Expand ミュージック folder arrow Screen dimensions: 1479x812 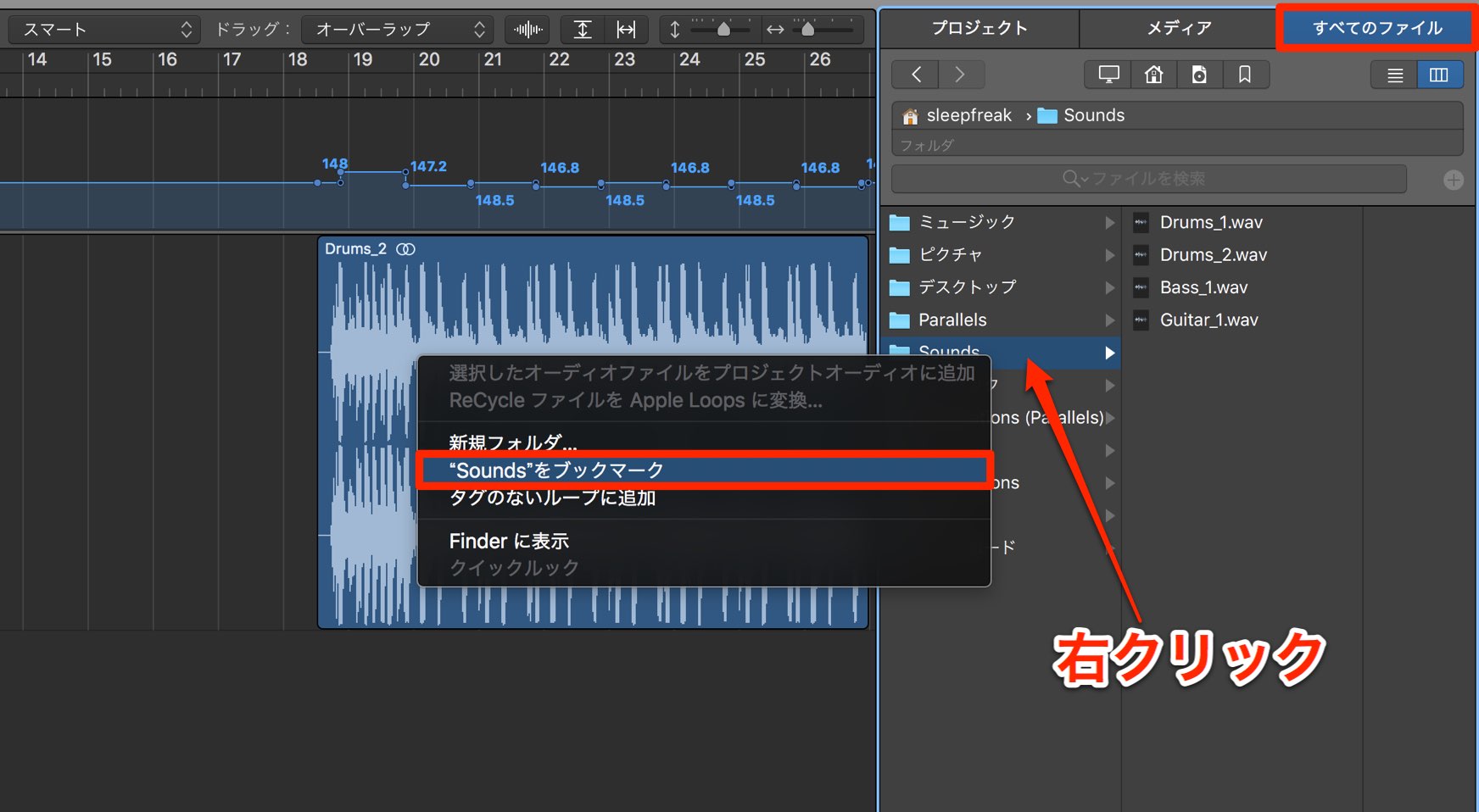(1109, 222)
